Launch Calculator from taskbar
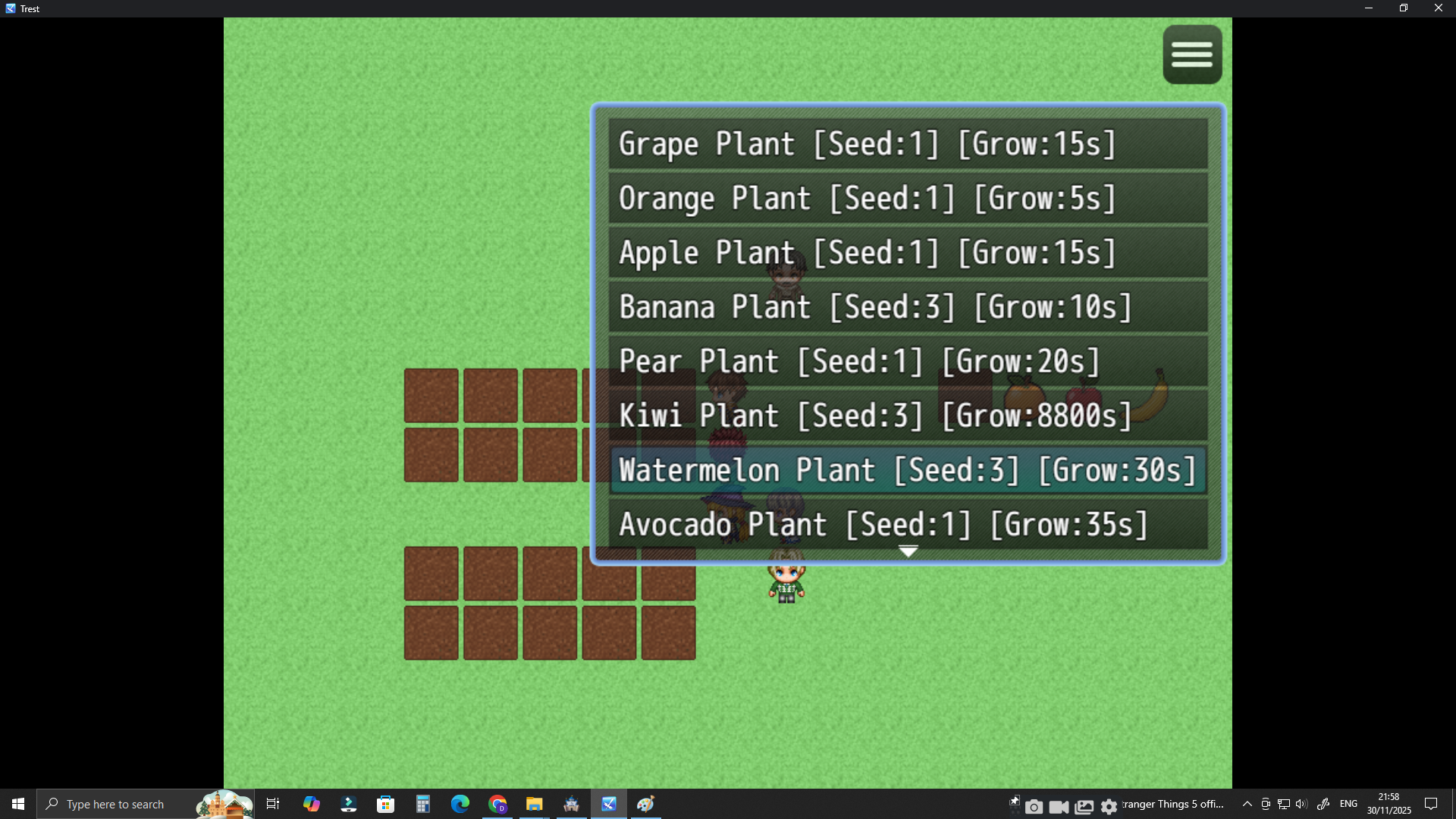1456x819 pixels. pyautogui.click(x=423, y=804)
